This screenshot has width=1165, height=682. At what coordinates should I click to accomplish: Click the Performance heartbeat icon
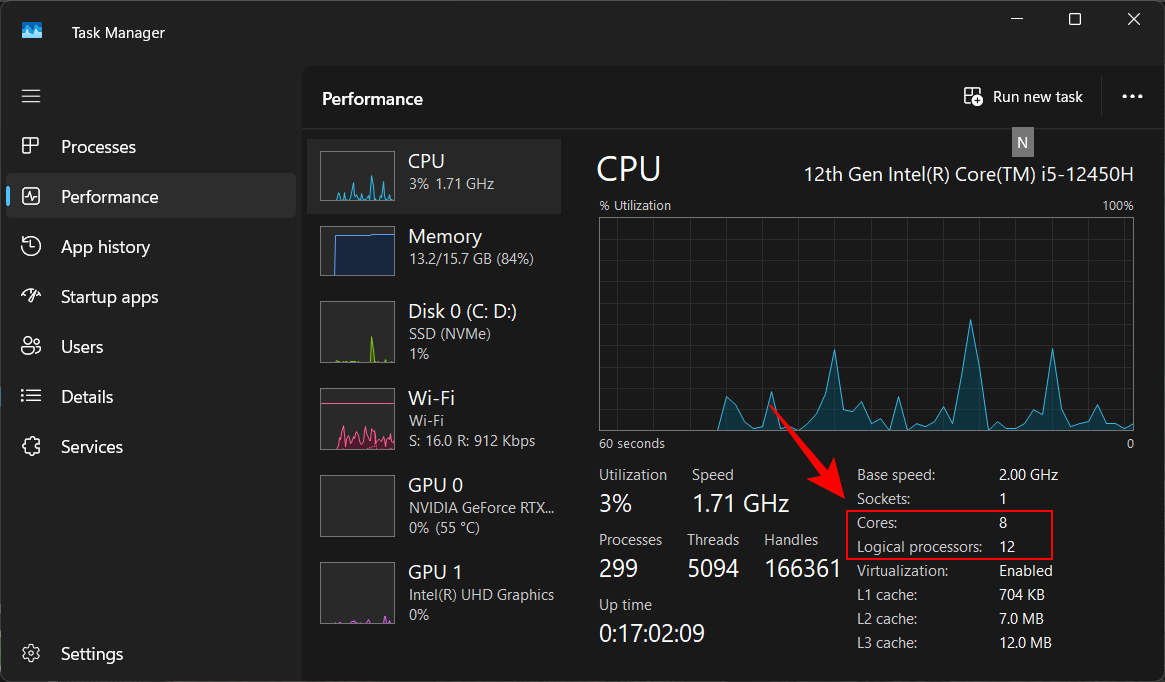[31, 197]
